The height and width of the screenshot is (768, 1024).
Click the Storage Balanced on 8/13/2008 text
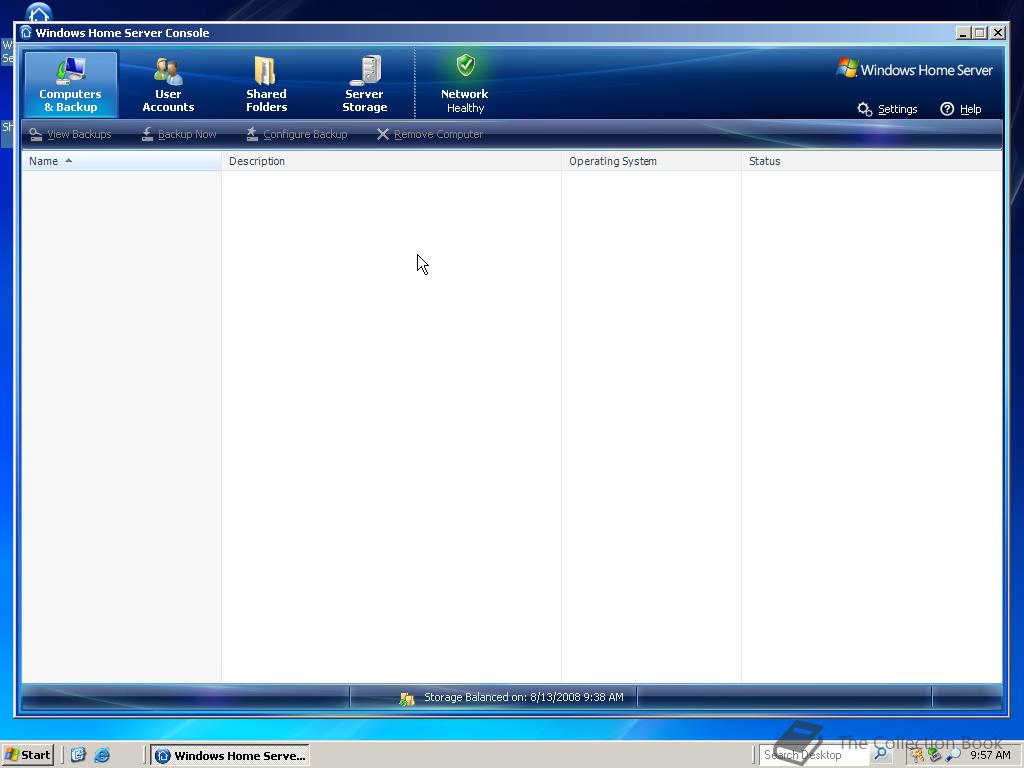pyautogui.click(x=524, y=697)
